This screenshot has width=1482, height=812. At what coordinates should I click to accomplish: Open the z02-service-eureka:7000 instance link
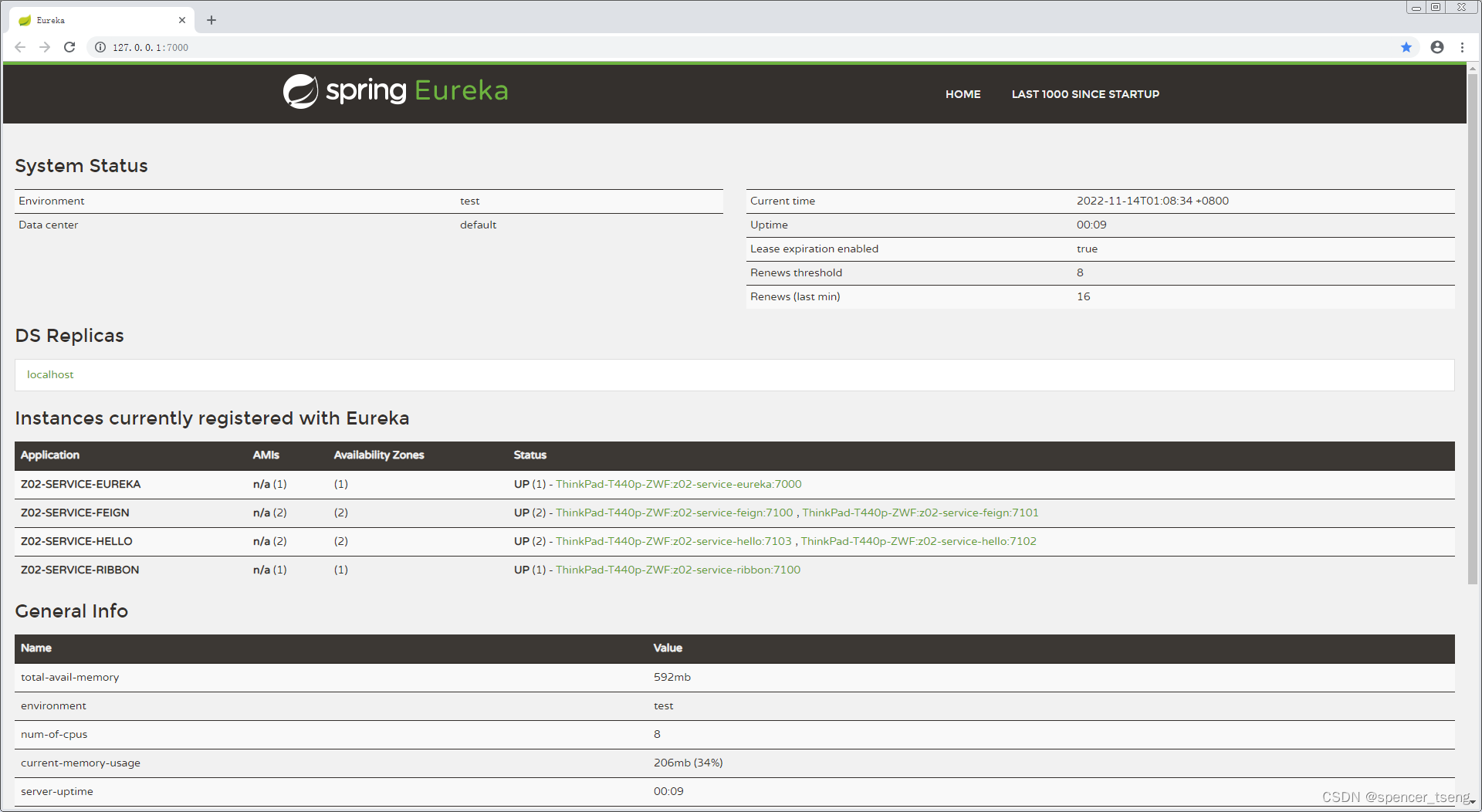pos(678,484)
